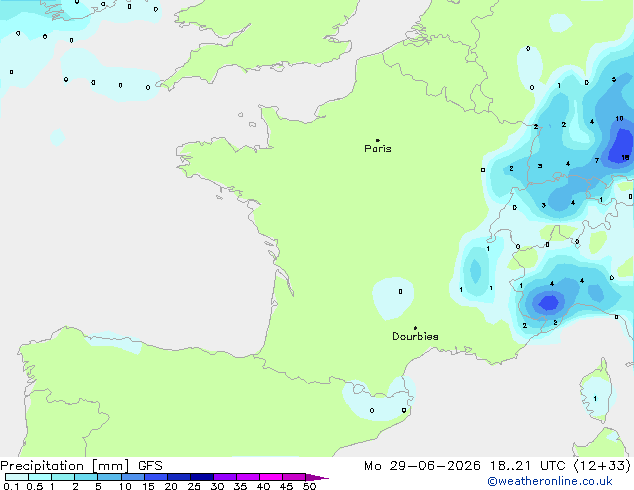
Task: Select the 0.5–1 mm legend swatch
Action: pyautogui.click(x=40, y=477)
